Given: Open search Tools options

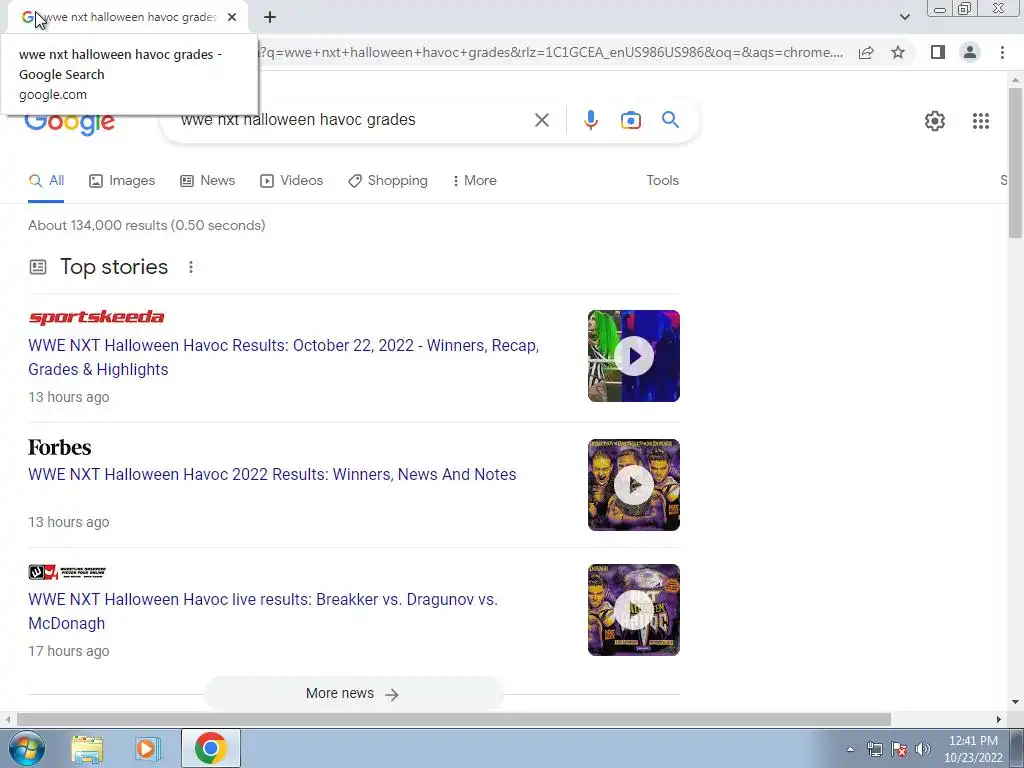Looking at the screenshot, I should click(662, 180).
